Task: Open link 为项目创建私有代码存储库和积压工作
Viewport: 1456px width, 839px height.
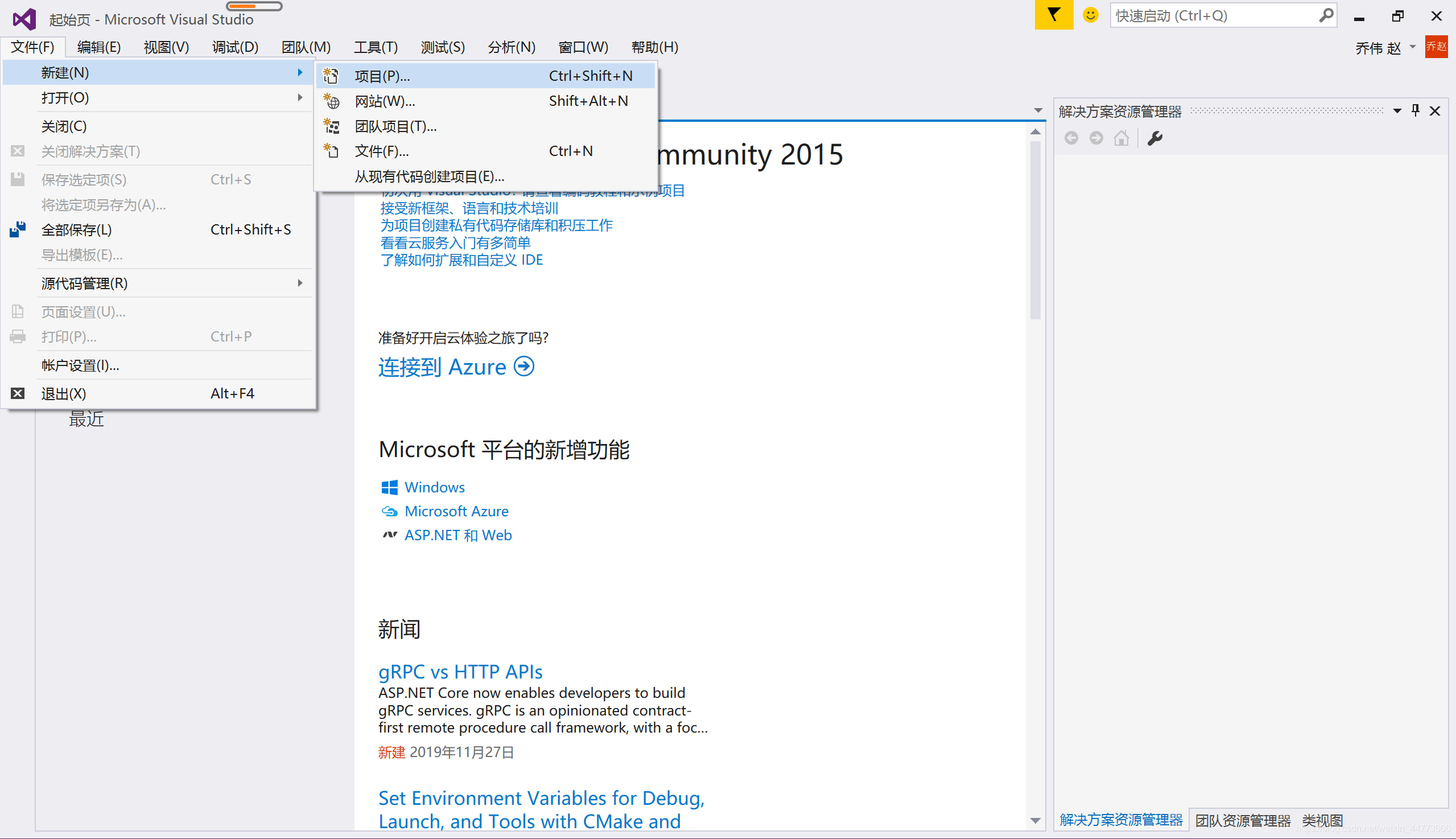Action: coord(496,225)
